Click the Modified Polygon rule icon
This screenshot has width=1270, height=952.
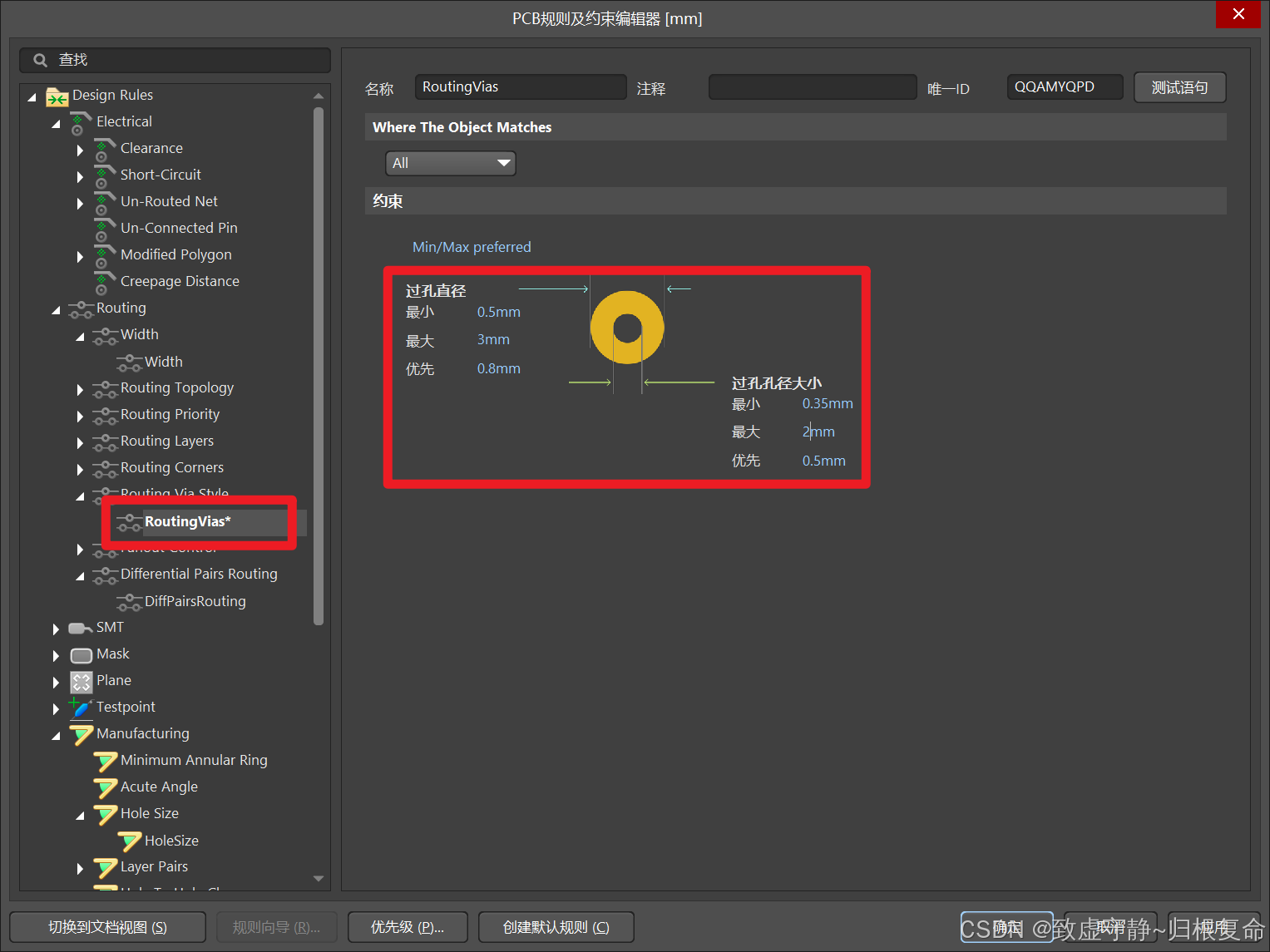tap(105, 256)
